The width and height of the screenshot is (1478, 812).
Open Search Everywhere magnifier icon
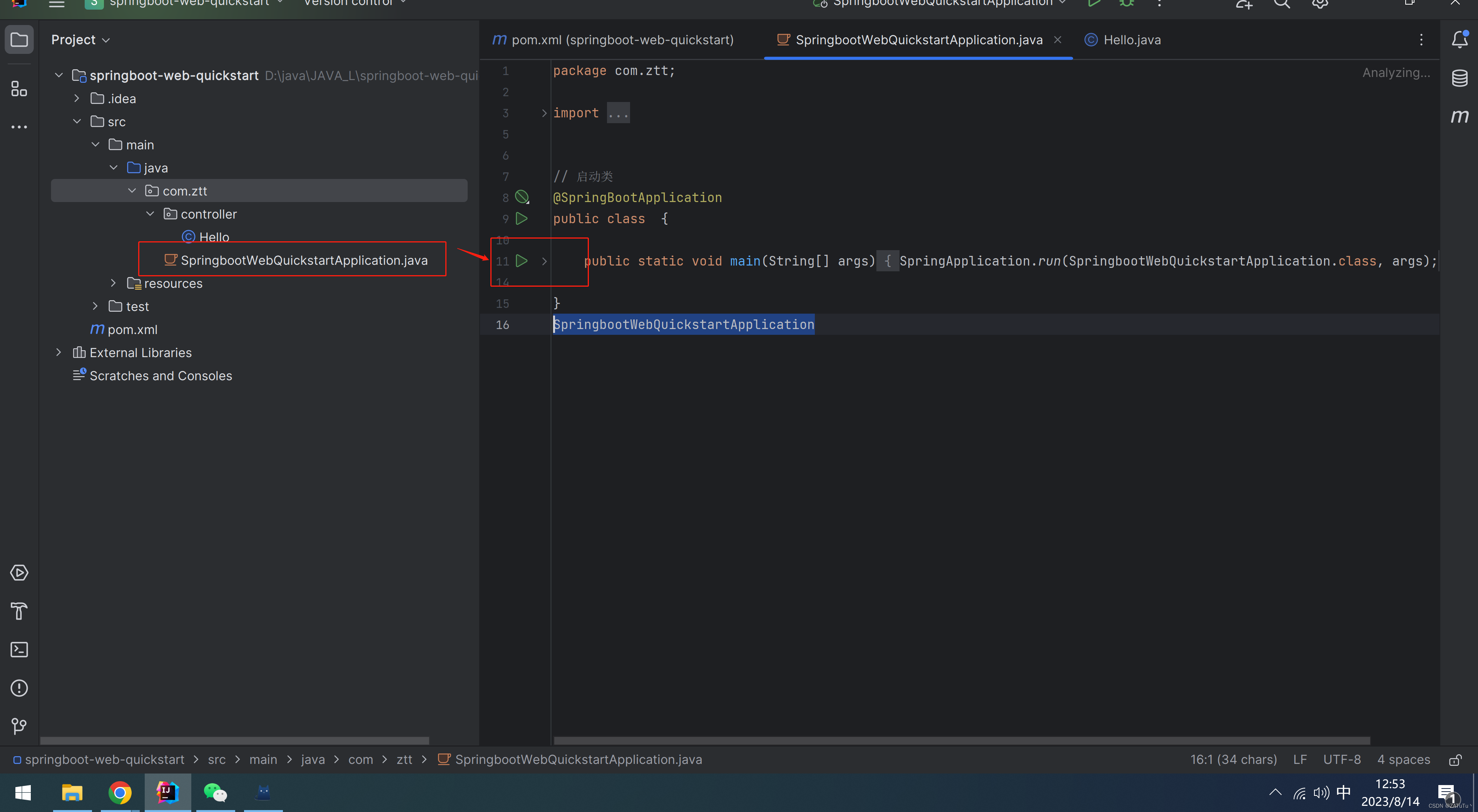pyautogui.click(x=1282, y=3)
